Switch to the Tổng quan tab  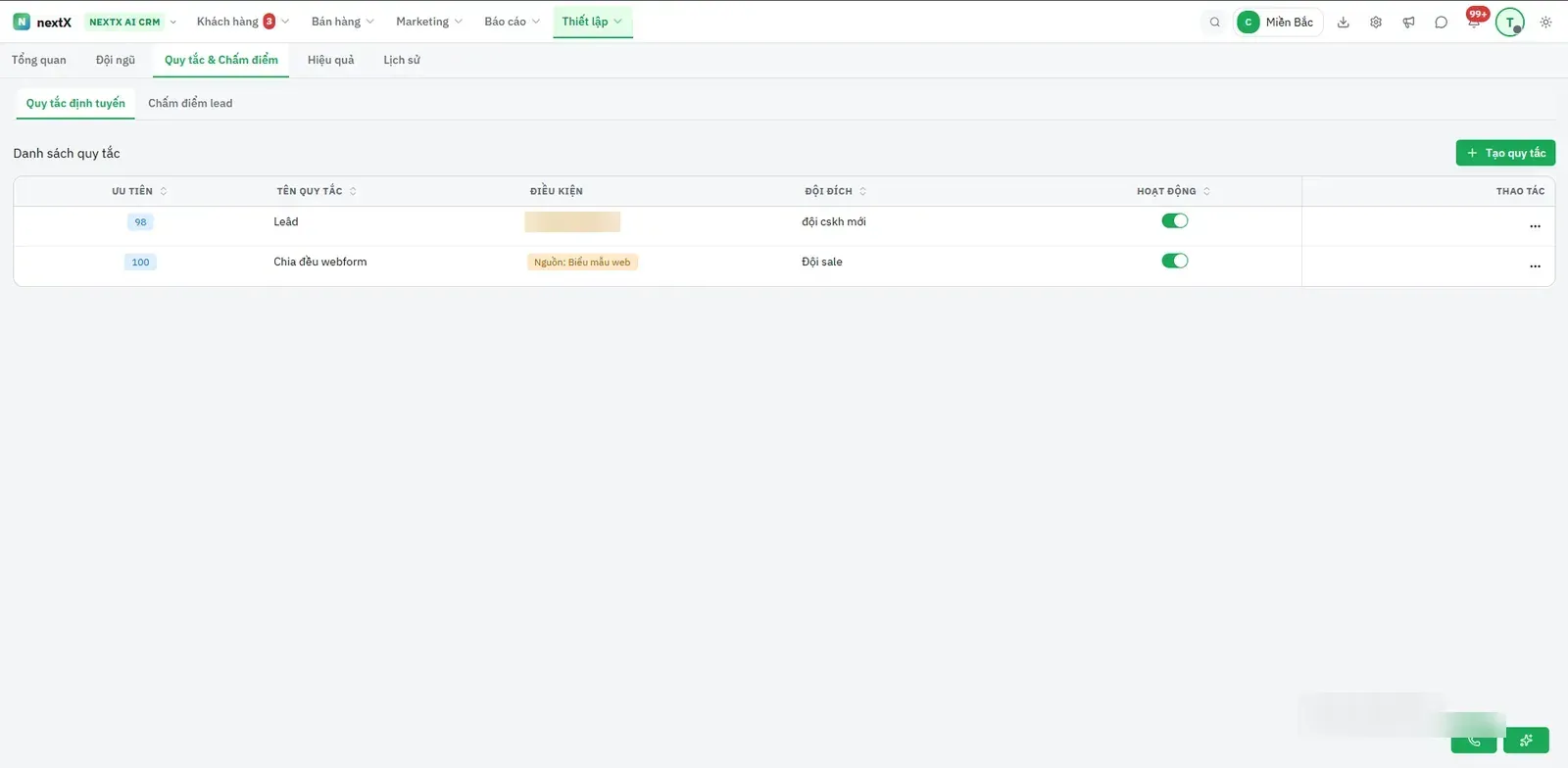(x=39, y=60)
